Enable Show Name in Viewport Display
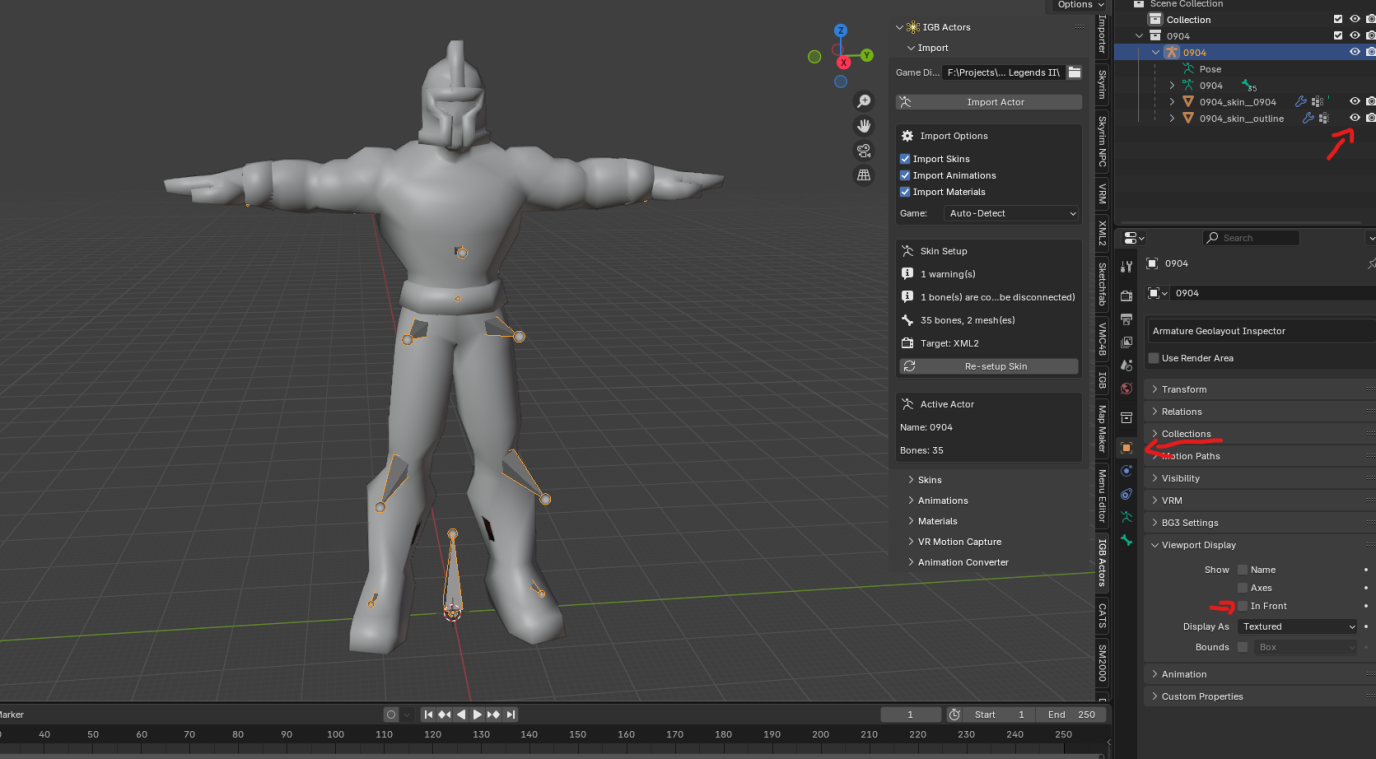Screen dimensions: 1376x759 coord(1243,570)
